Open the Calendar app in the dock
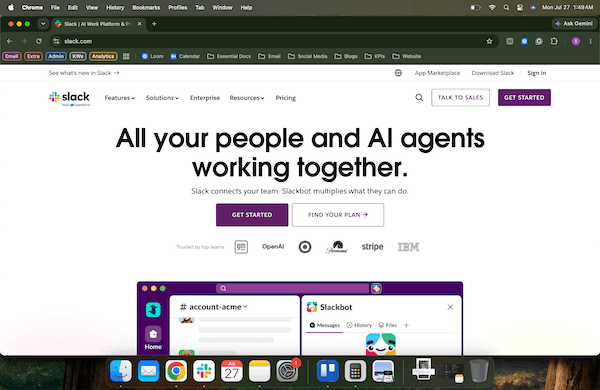Viewport: 600px width, 390px height. 232,371
